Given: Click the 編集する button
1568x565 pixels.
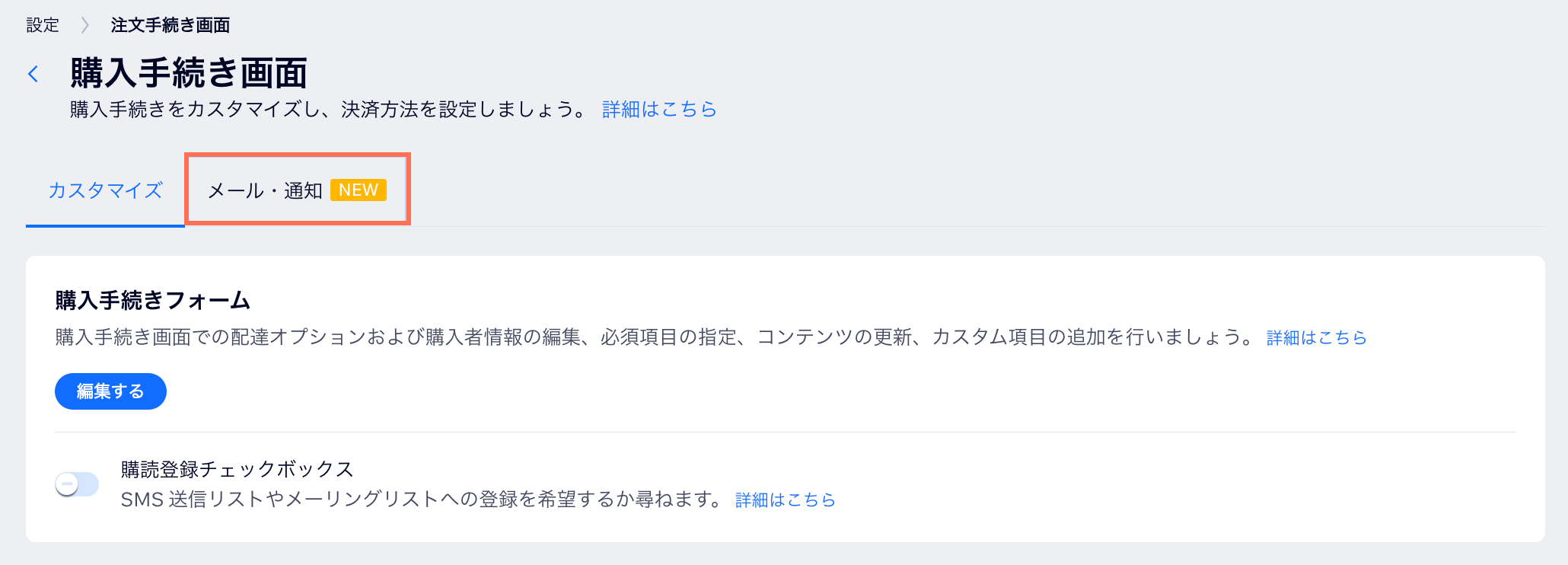Looking at the screenshot, I should (110, 391).
